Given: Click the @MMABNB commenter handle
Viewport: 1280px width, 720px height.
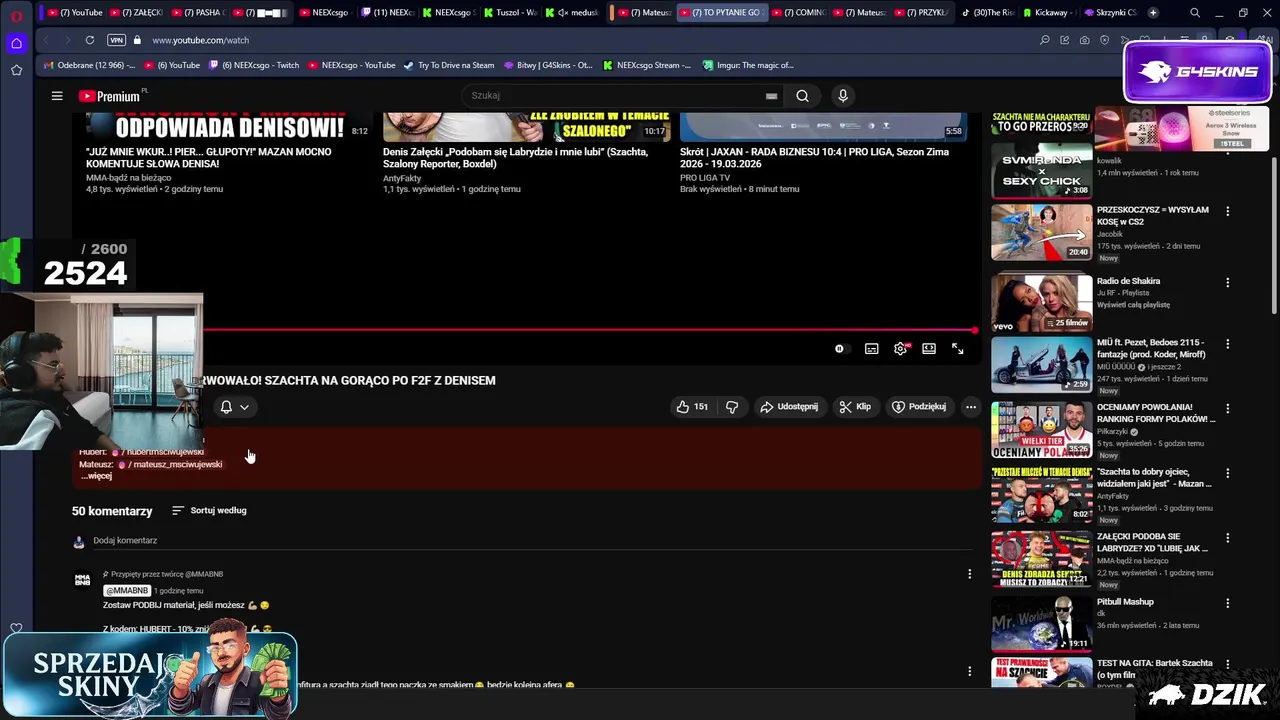Looking at the screenshot, I should 127,591.
